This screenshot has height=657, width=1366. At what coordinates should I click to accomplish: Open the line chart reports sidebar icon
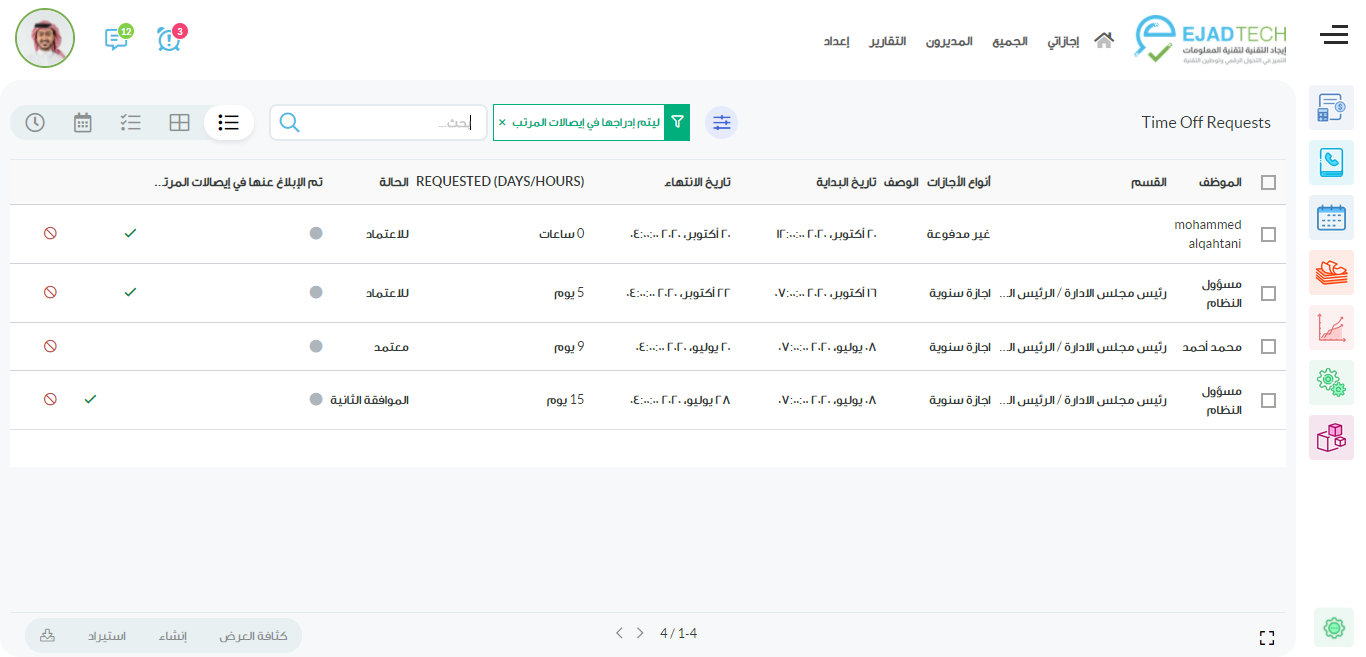1331,327
